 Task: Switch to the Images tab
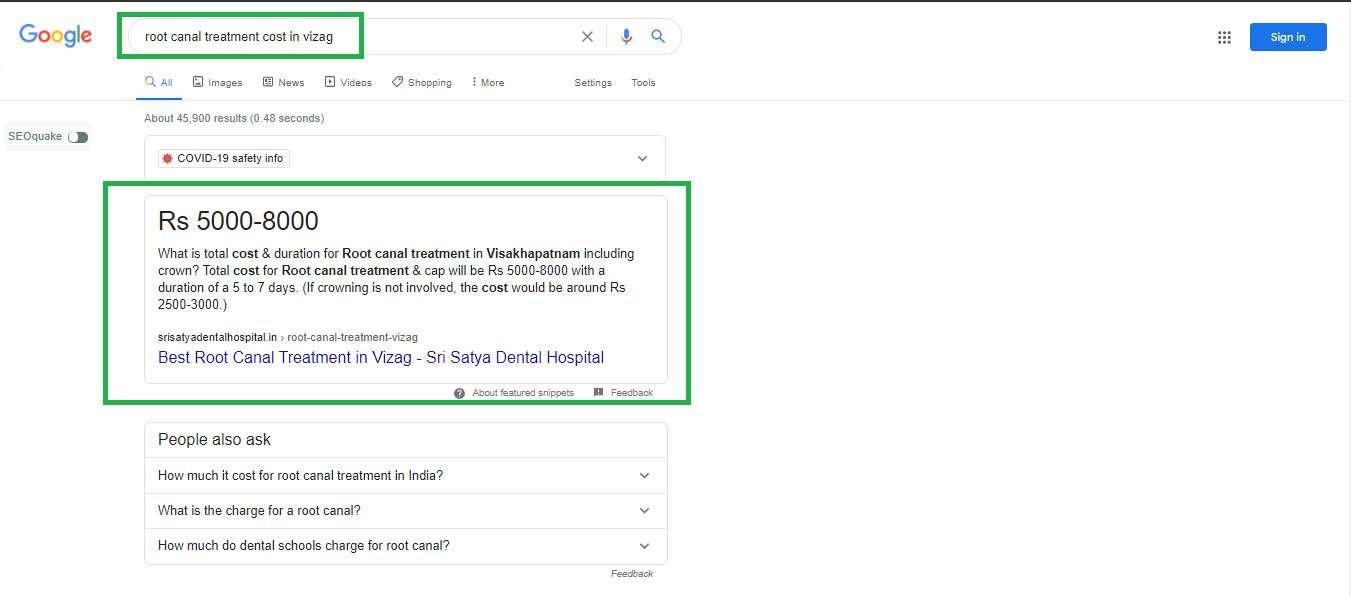tap(217, 83)
